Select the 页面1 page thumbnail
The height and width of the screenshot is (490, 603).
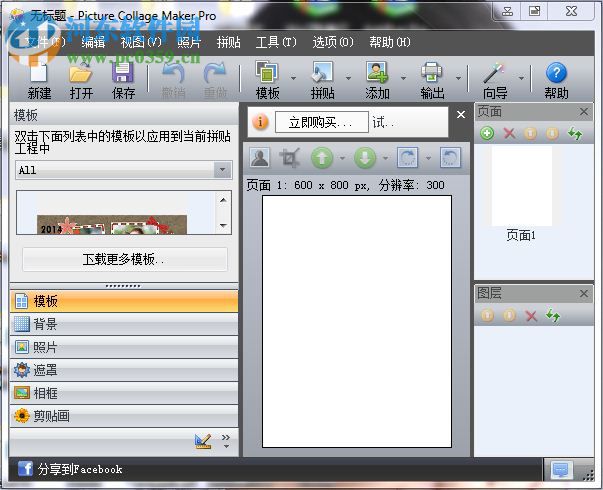tap(522, 186)
